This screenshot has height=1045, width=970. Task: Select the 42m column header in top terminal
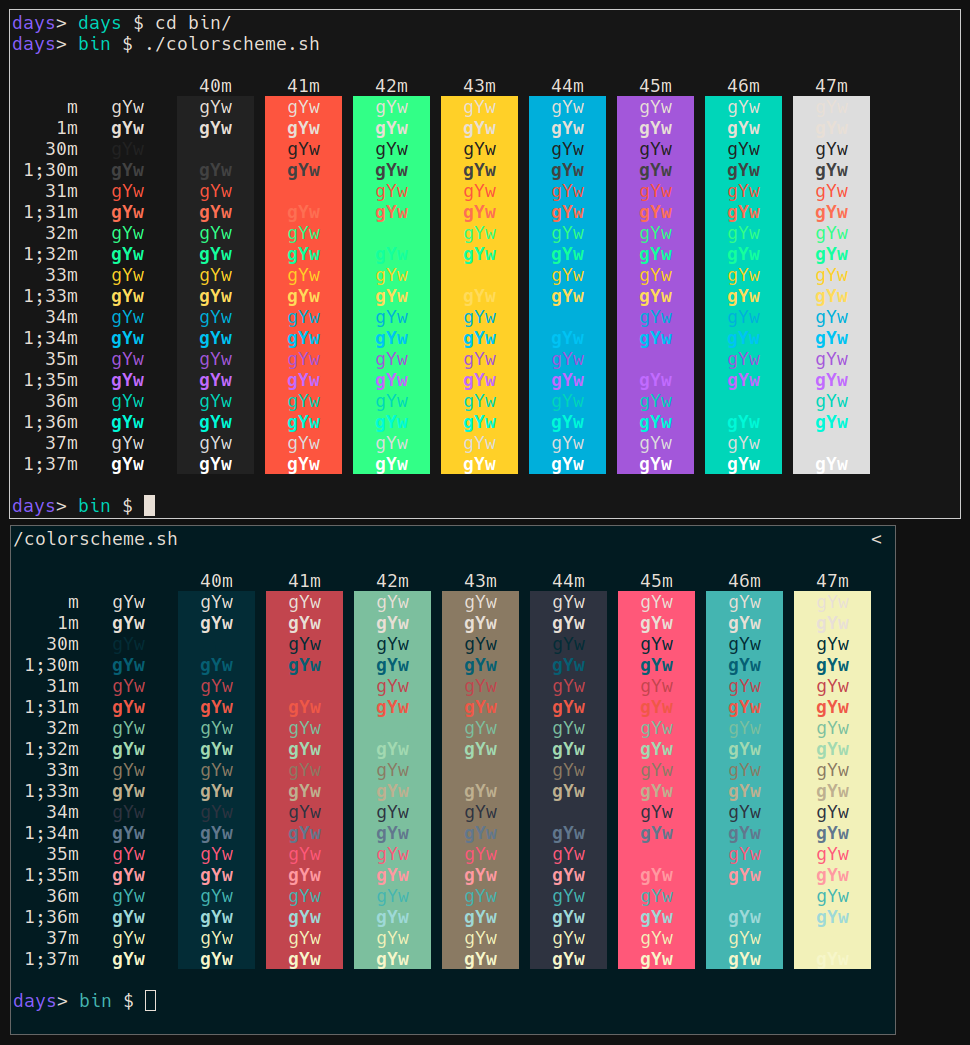(391, 86)
